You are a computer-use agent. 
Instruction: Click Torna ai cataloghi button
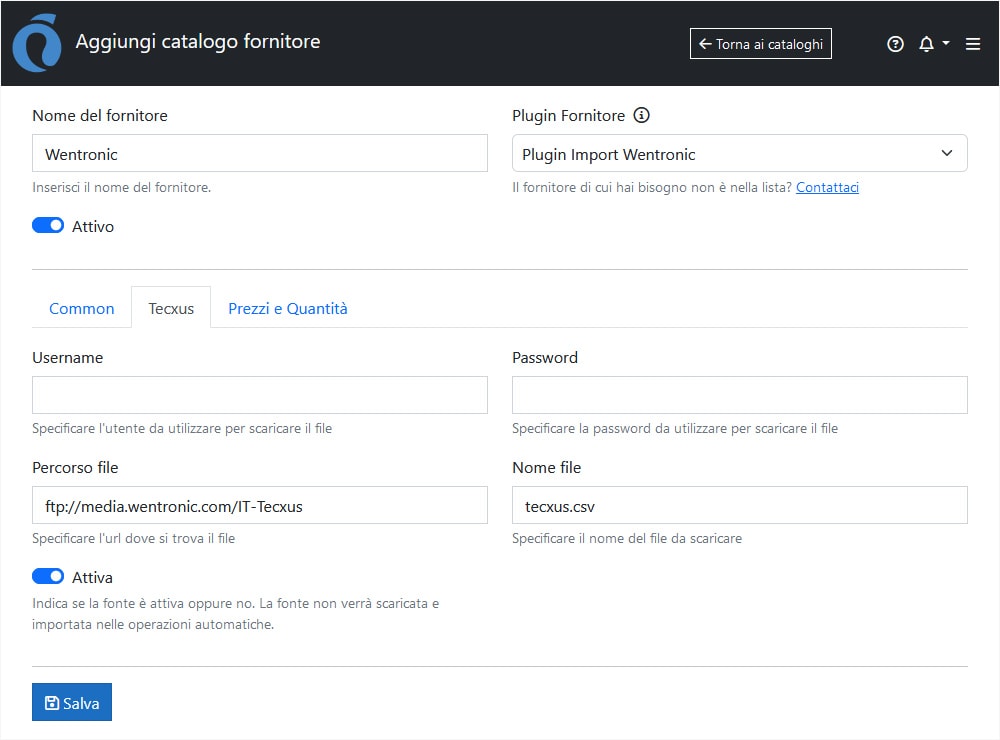pyautogui.click(x=760, y=44)
